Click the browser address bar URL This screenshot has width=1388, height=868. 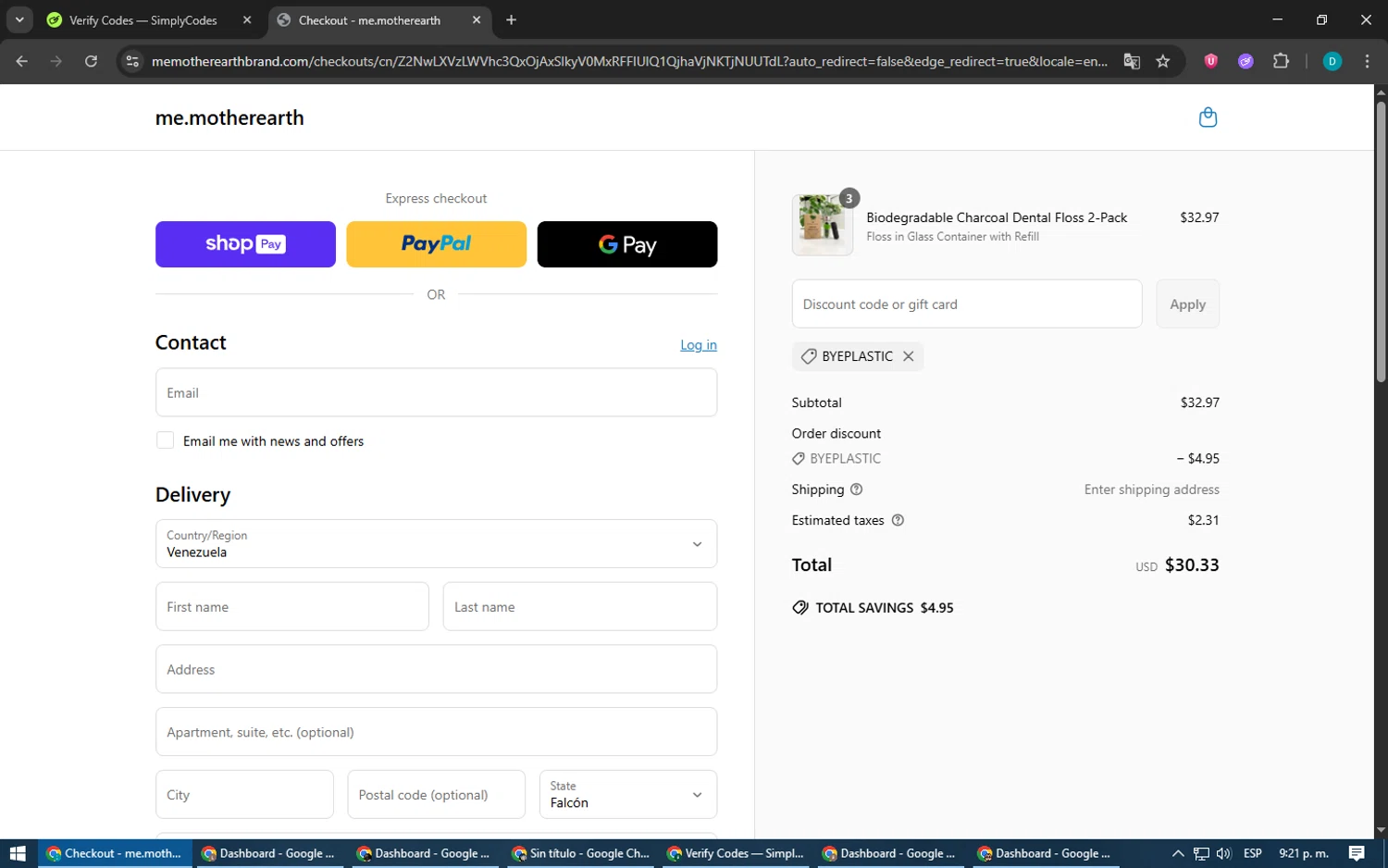(629, 61)
